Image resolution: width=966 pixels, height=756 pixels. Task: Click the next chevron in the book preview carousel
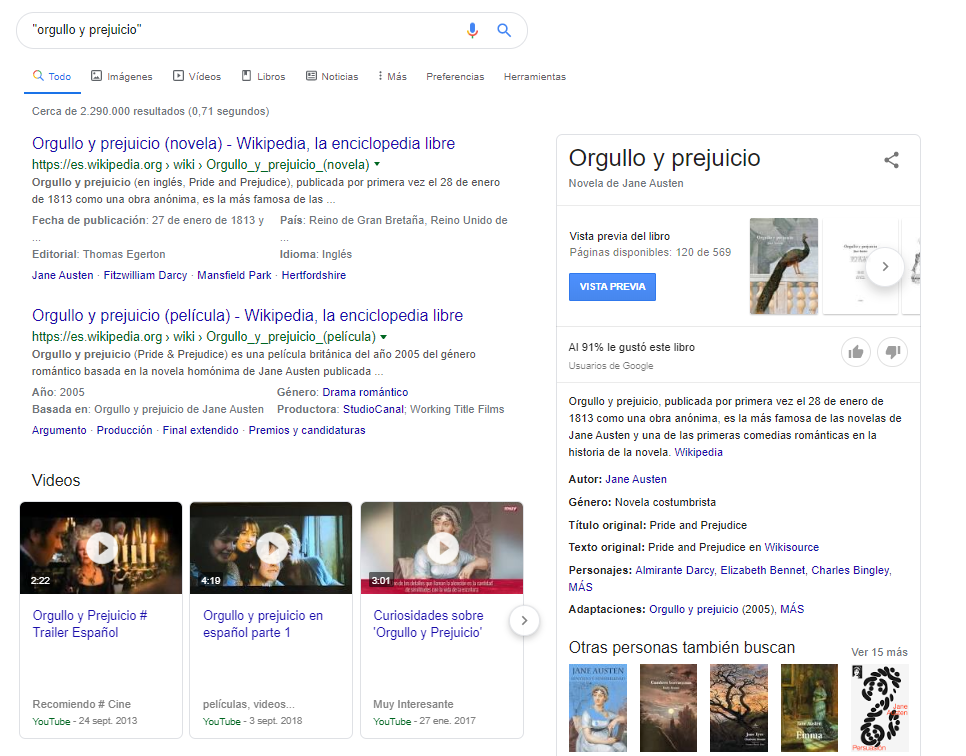tap(884, 267)
